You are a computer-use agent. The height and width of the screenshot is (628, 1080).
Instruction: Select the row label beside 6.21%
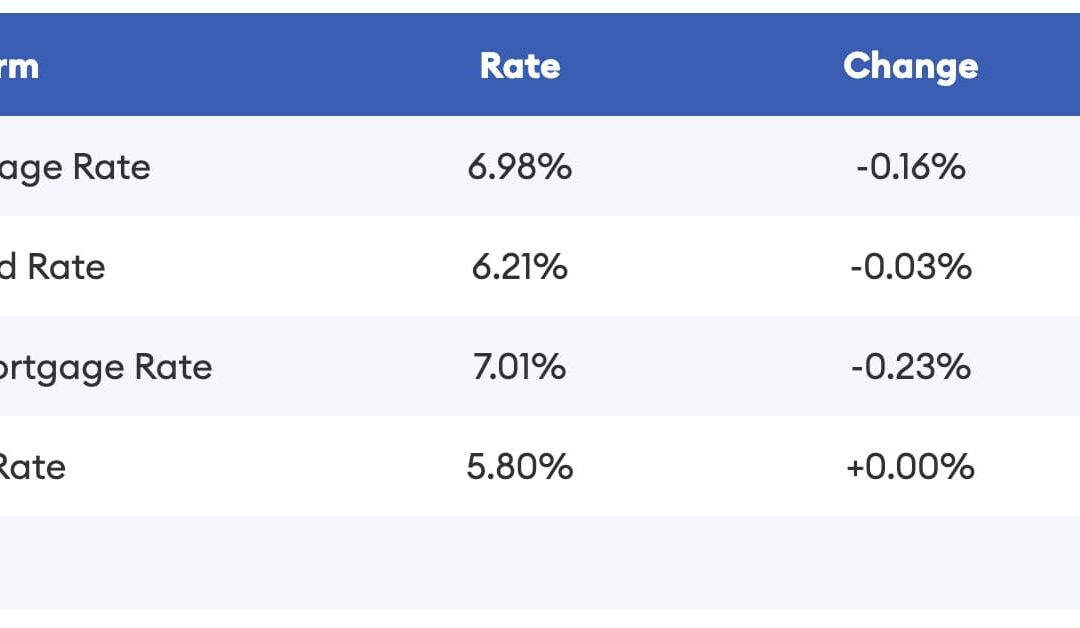coord(52,266)
